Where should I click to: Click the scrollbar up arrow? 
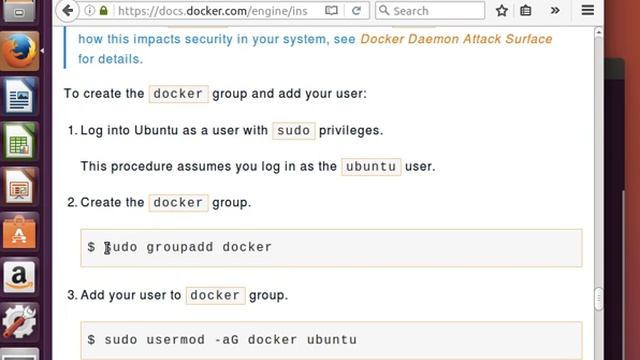click(x=598, y=32)
